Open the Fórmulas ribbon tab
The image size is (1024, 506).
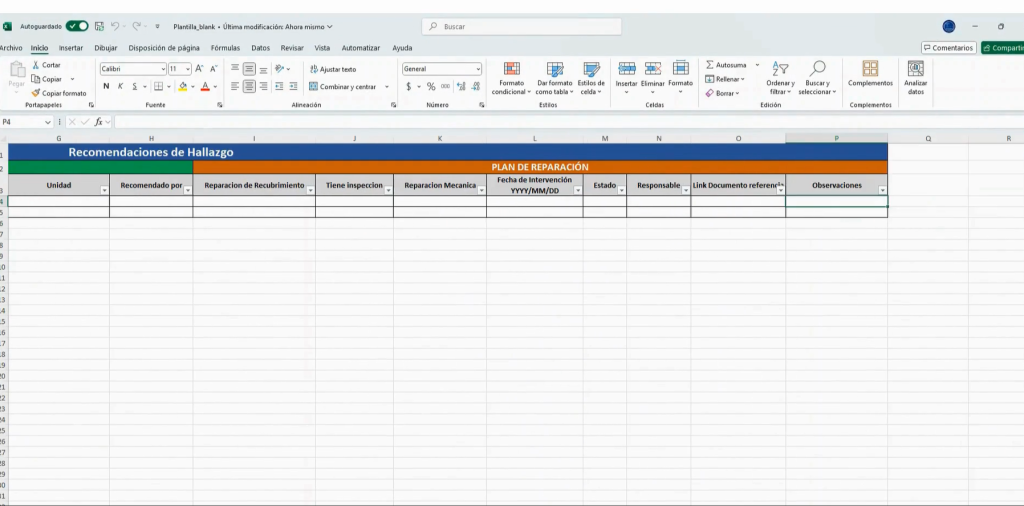coord(225,48)
